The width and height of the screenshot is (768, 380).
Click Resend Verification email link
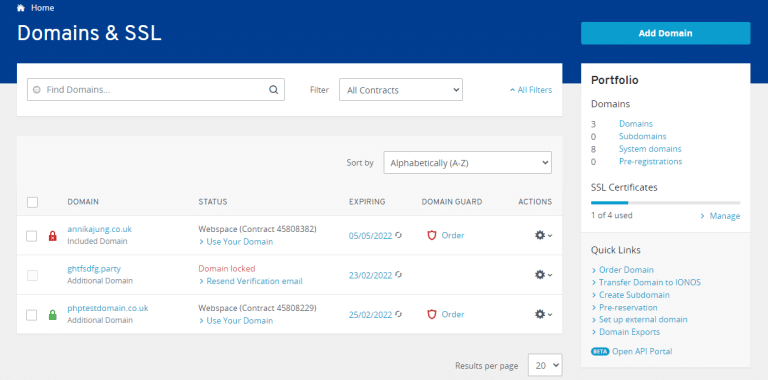(x=251, y=281)
